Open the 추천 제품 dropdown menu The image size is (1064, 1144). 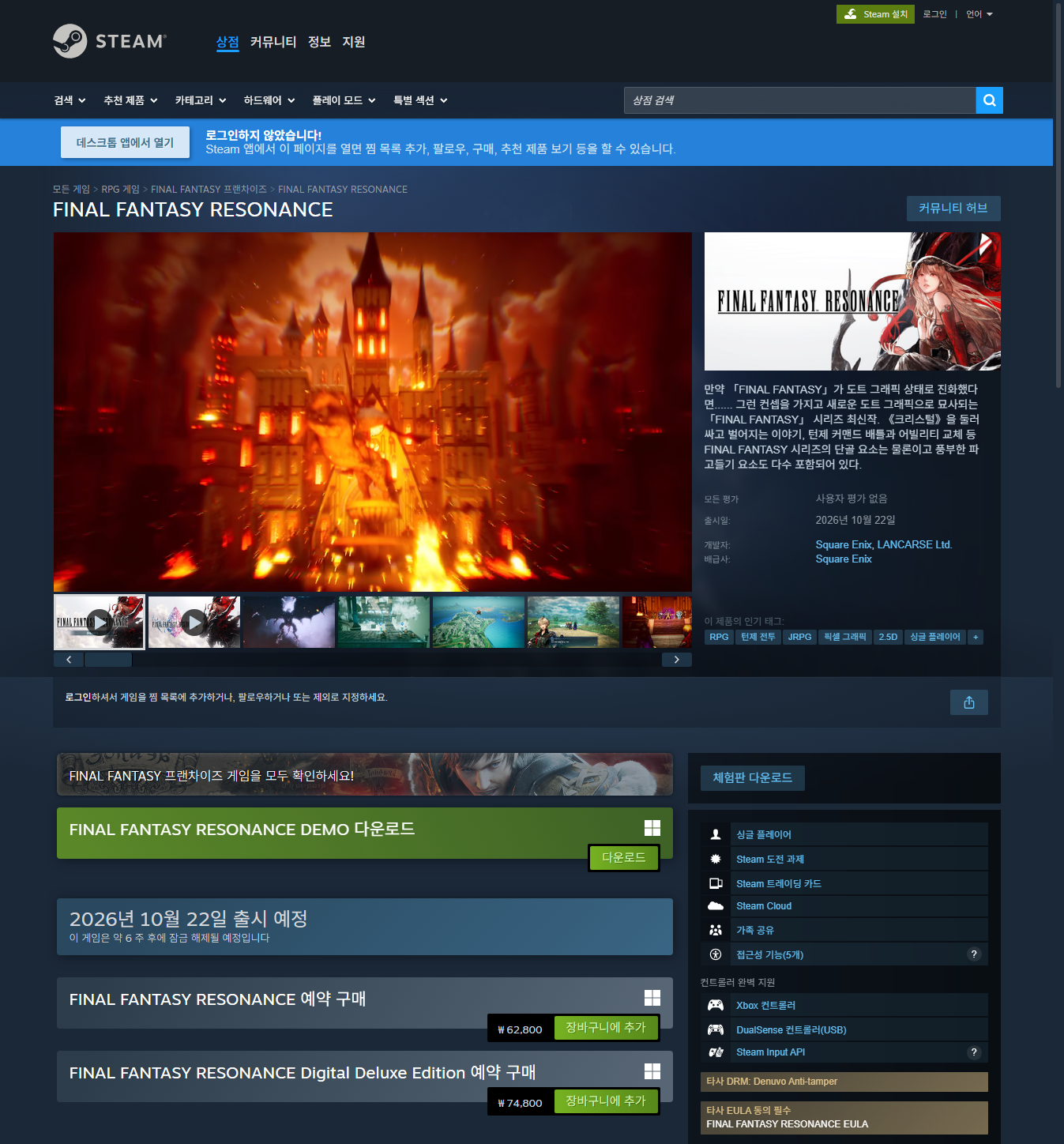(131, 100)
